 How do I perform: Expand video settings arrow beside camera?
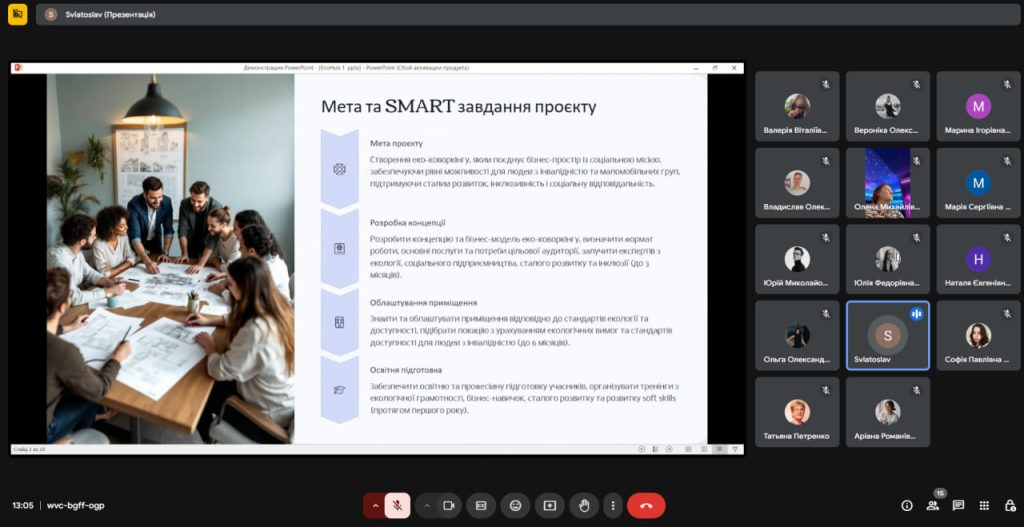pos(427,506)
